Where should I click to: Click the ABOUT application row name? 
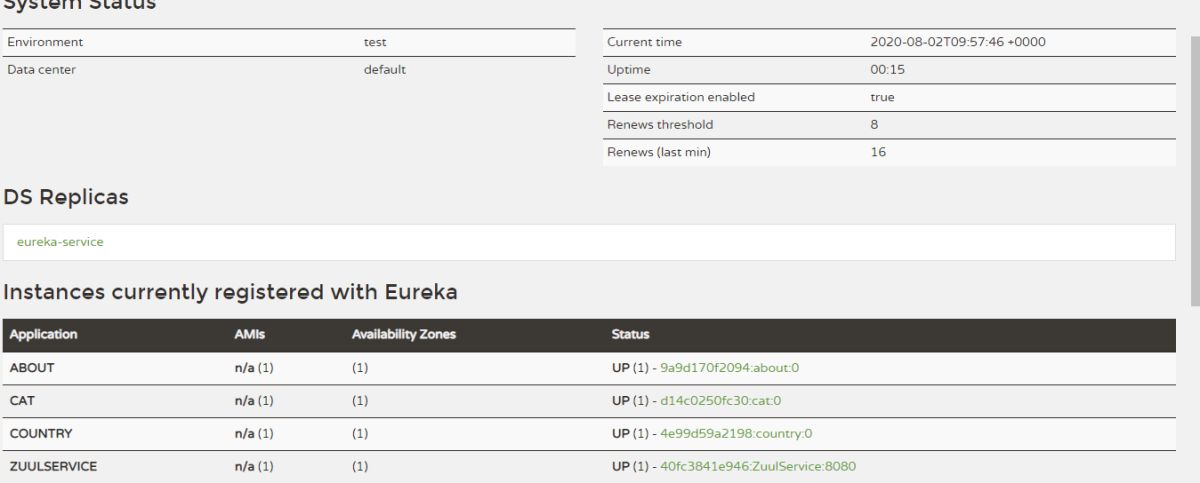[x=31, y=368]
